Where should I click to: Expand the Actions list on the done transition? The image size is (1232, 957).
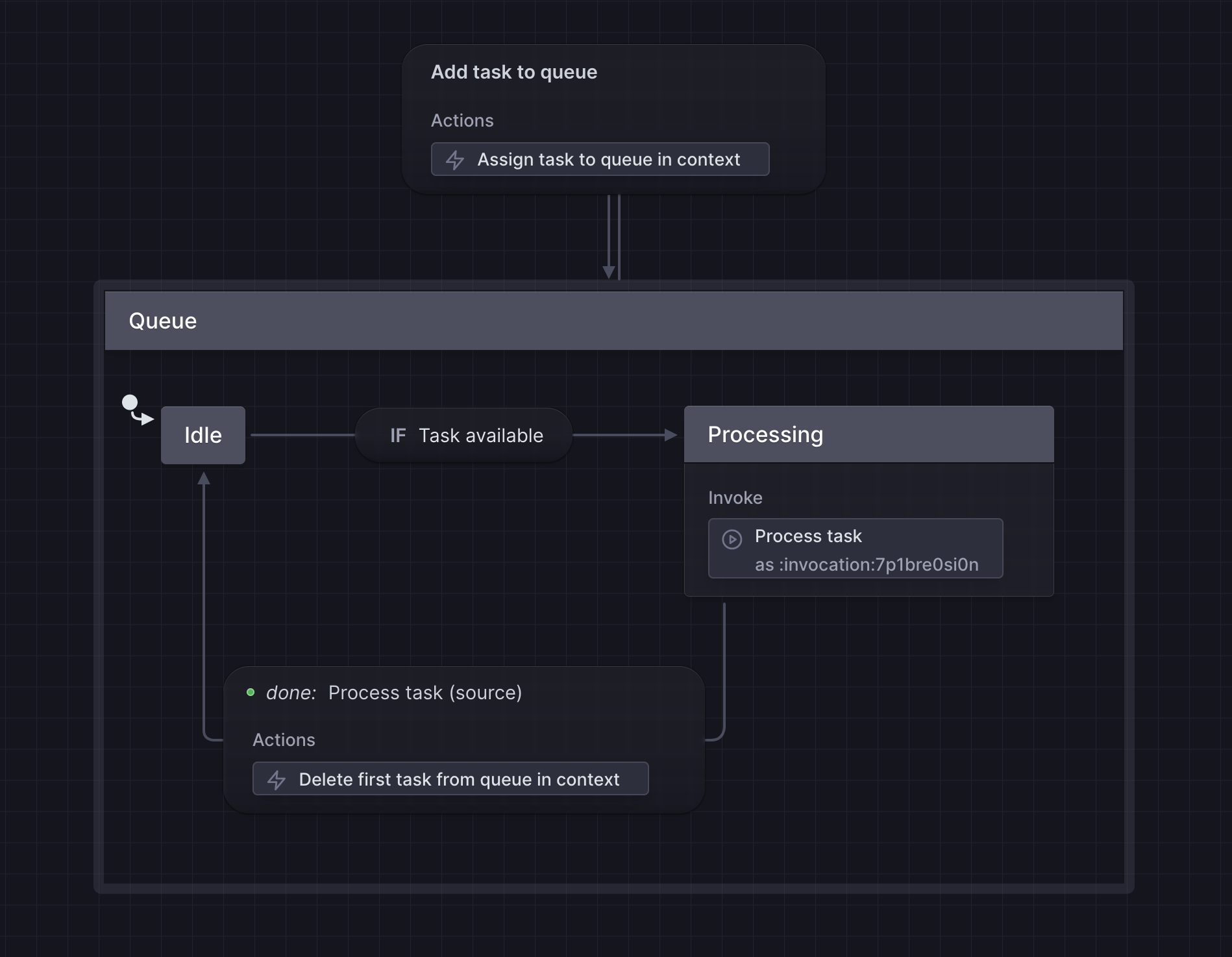[x=284, y=739]
